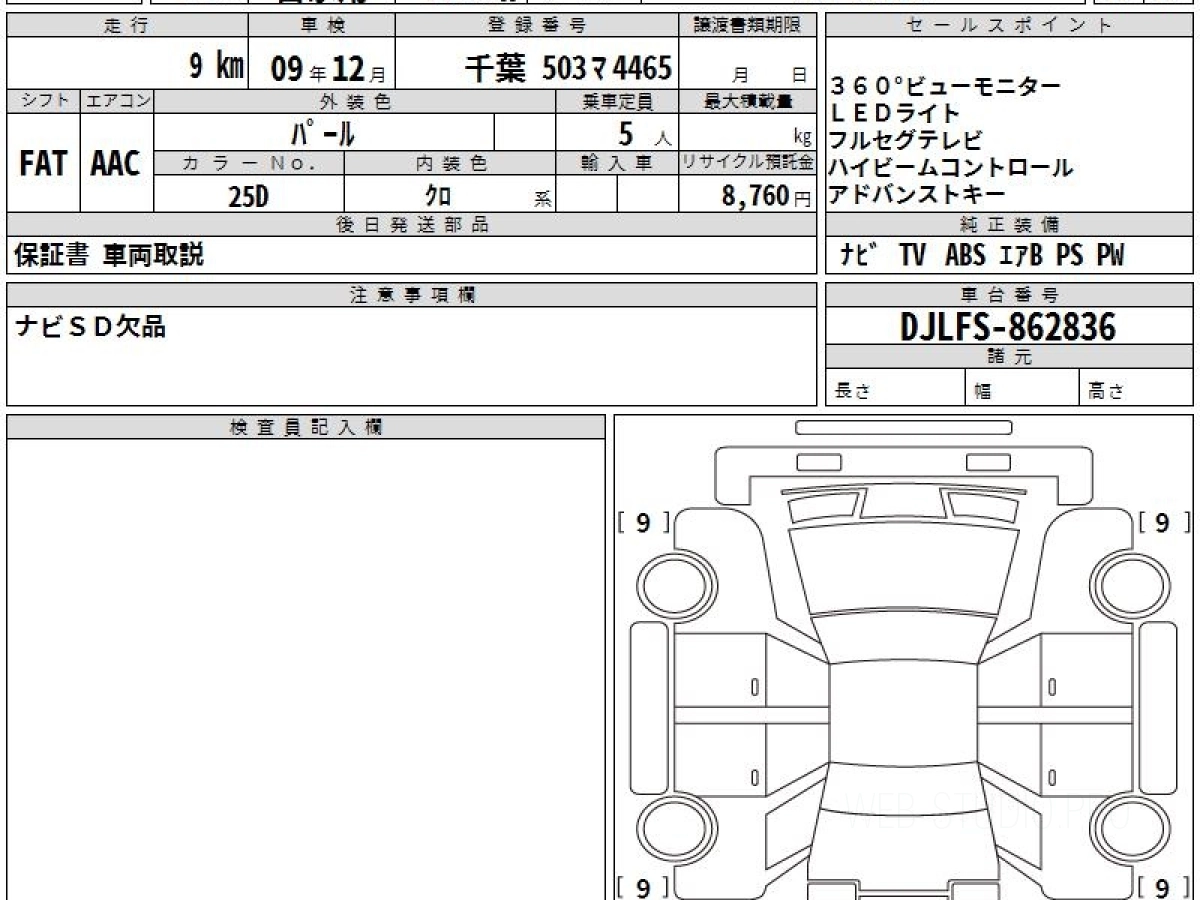Viewport: 1200px width, 900px height.
Task: Click the 注意事項欄 header
Action: pyautogui.click(x=412, y=294)
